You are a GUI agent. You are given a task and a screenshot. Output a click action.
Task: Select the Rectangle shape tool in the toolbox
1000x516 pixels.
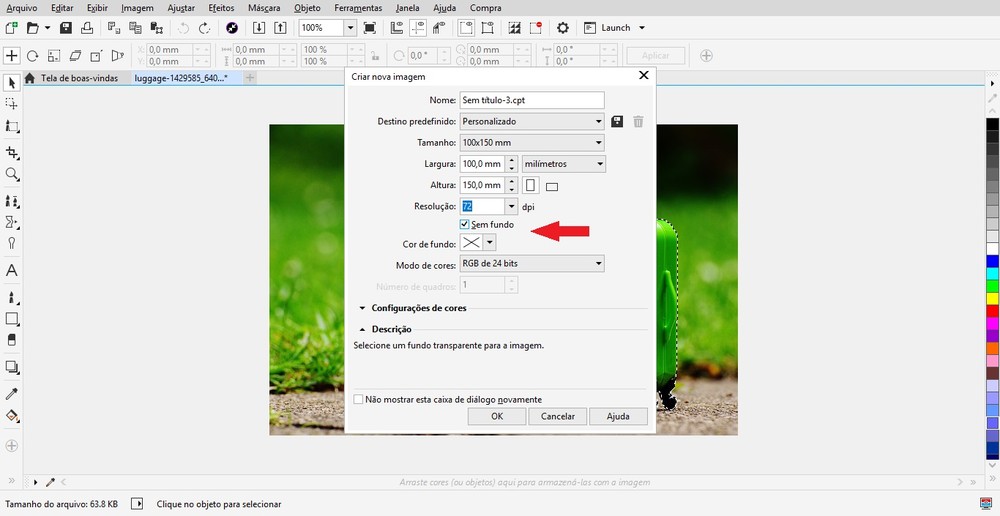pyautogui.click(x=11, y=318)
